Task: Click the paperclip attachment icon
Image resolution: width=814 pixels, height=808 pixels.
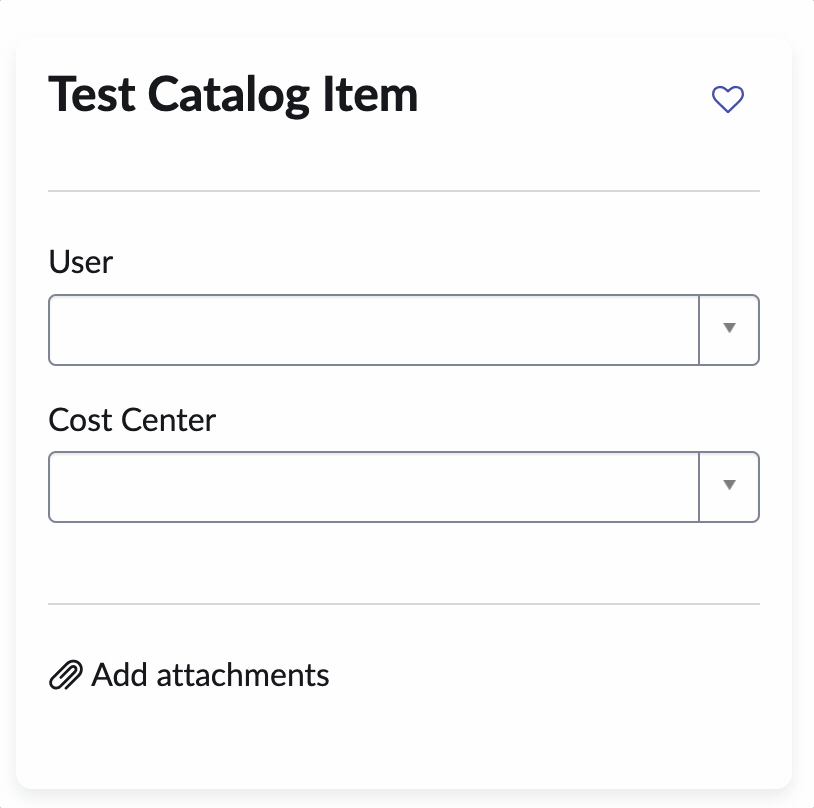Action: tap(65, 676)
